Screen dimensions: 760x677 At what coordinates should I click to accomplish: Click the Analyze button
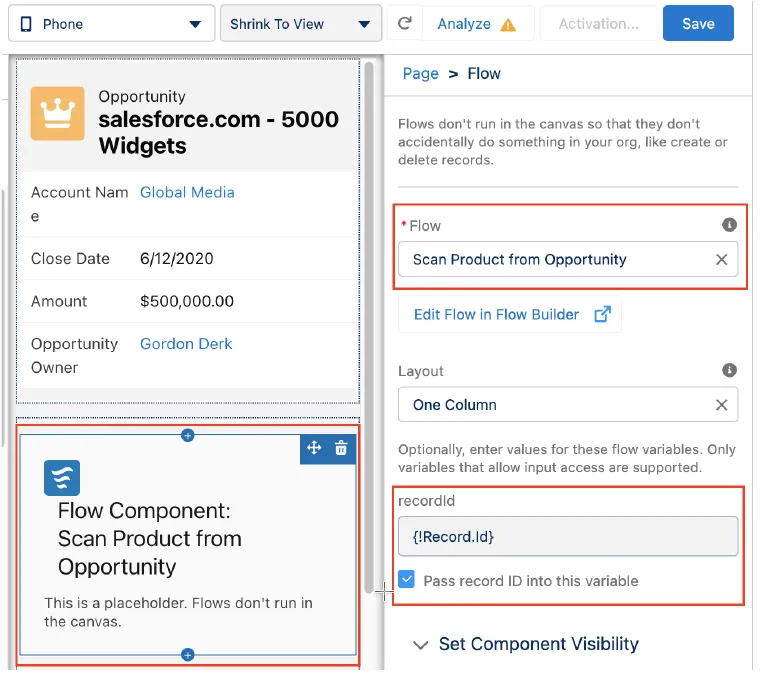pyautogui.click(x=478, y=24)
